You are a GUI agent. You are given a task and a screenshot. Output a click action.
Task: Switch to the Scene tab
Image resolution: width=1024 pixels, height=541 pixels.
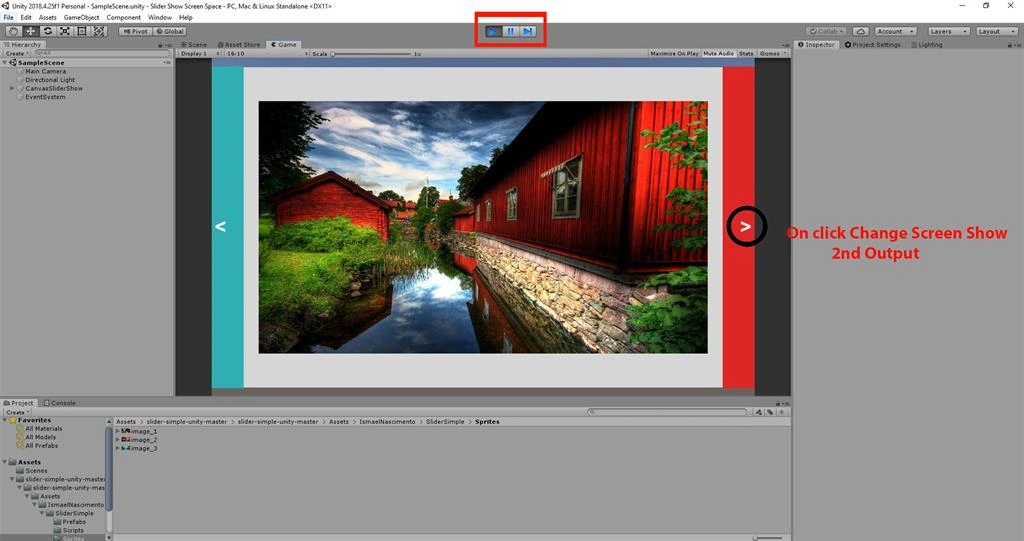(x=194, y=44)
